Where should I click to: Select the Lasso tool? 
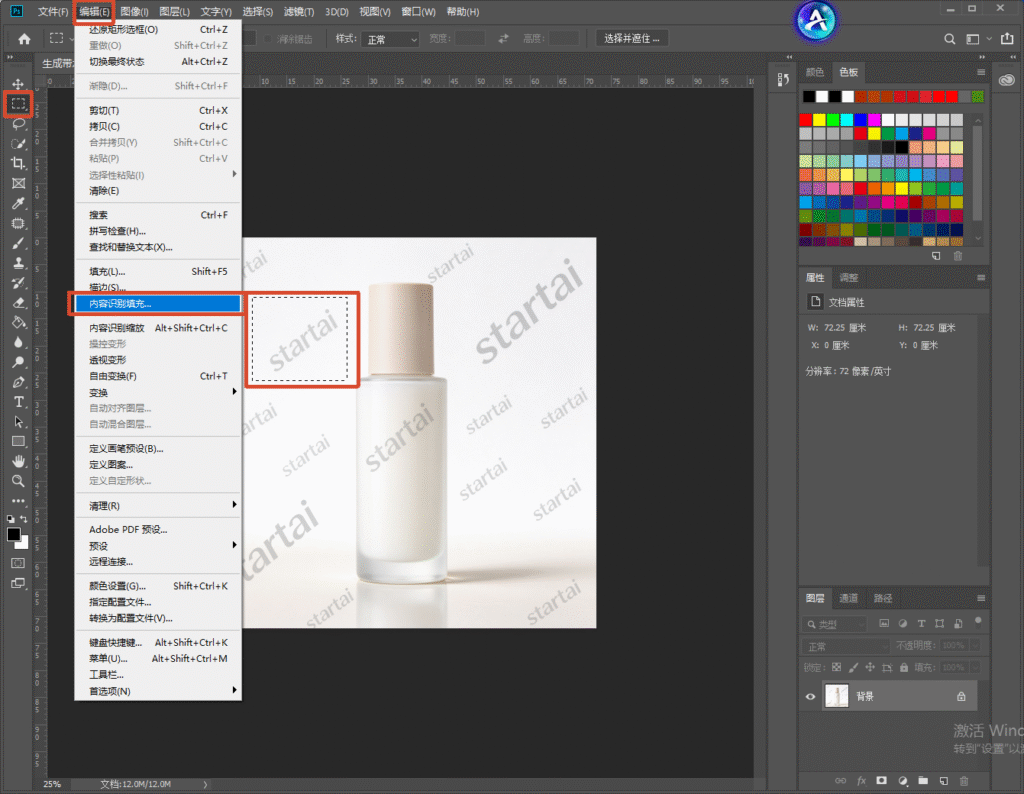18,123
